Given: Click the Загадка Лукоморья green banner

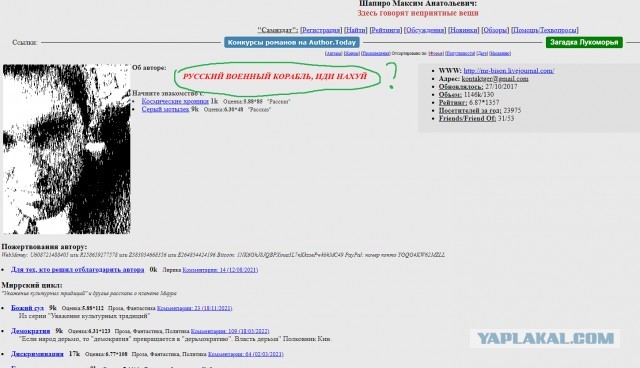Looking at the screenshot, I should click(584, 42).
